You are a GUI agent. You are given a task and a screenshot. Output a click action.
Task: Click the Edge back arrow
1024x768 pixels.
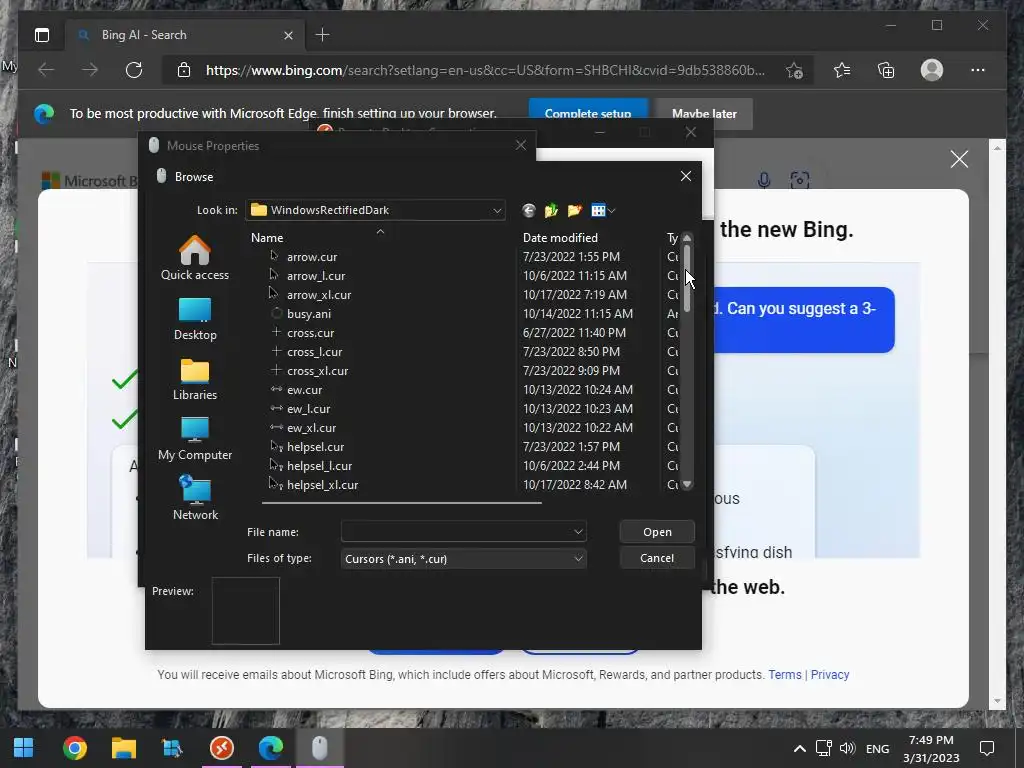pyautogui.click(x=46, y=70)
